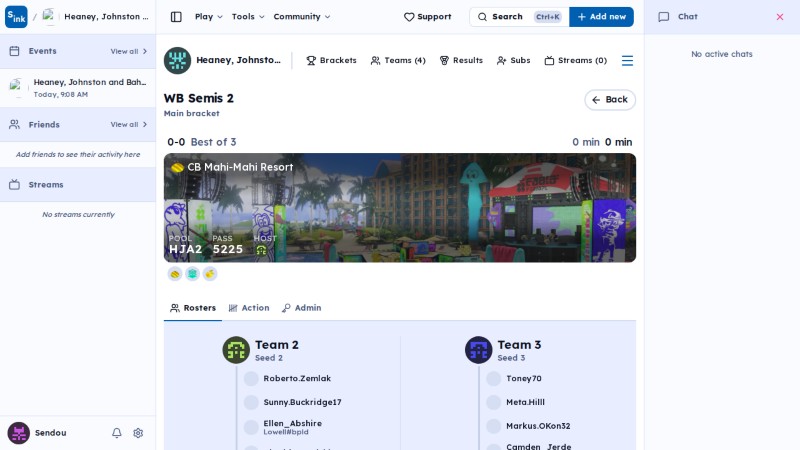Switch to the Admin tab

pyautogui.click(x=302, y=308)
